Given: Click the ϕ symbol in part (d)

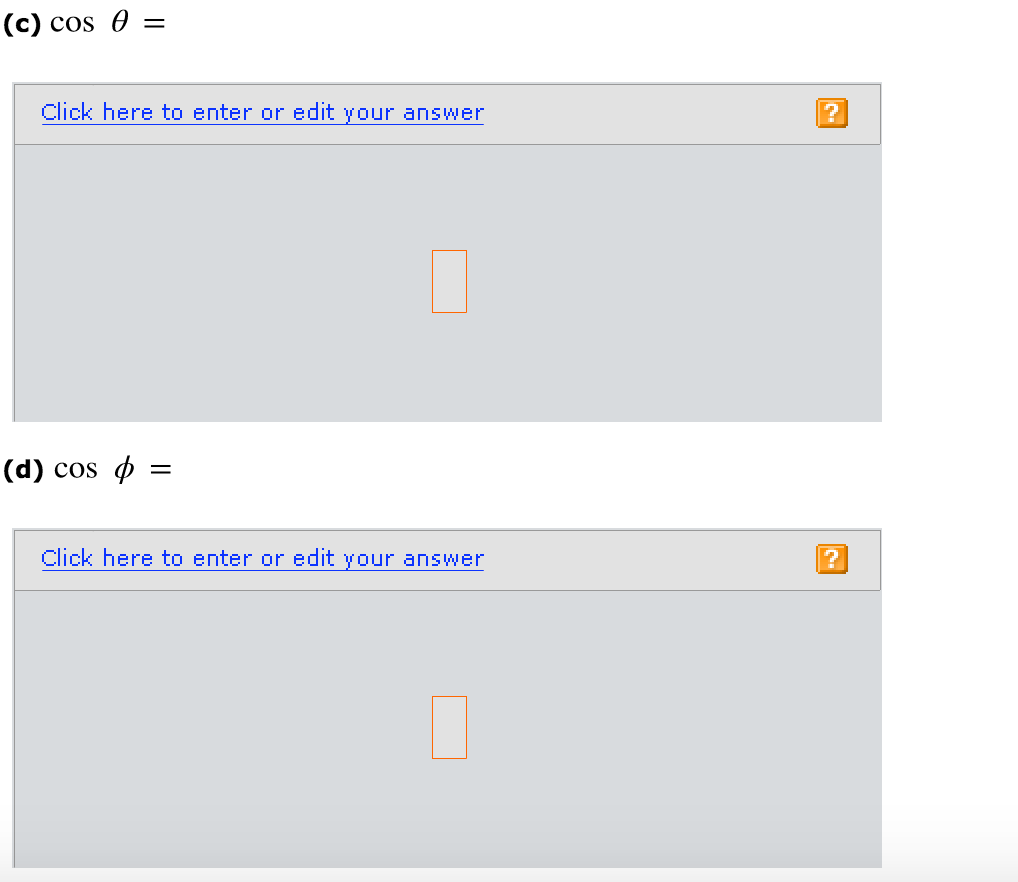Looking at the screenshot, I should pos(124,469).
